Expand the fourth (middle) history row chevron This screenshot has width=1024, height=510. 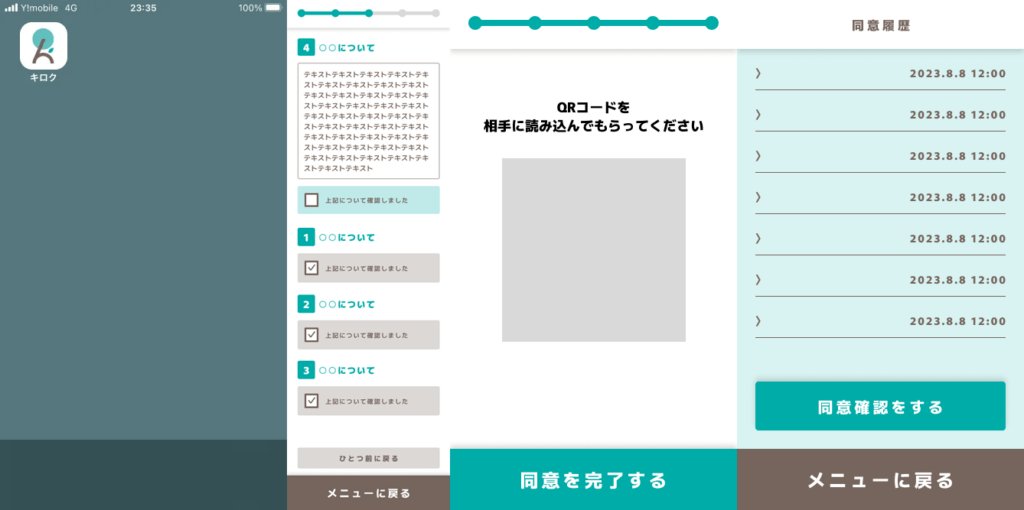pos(758,197)
